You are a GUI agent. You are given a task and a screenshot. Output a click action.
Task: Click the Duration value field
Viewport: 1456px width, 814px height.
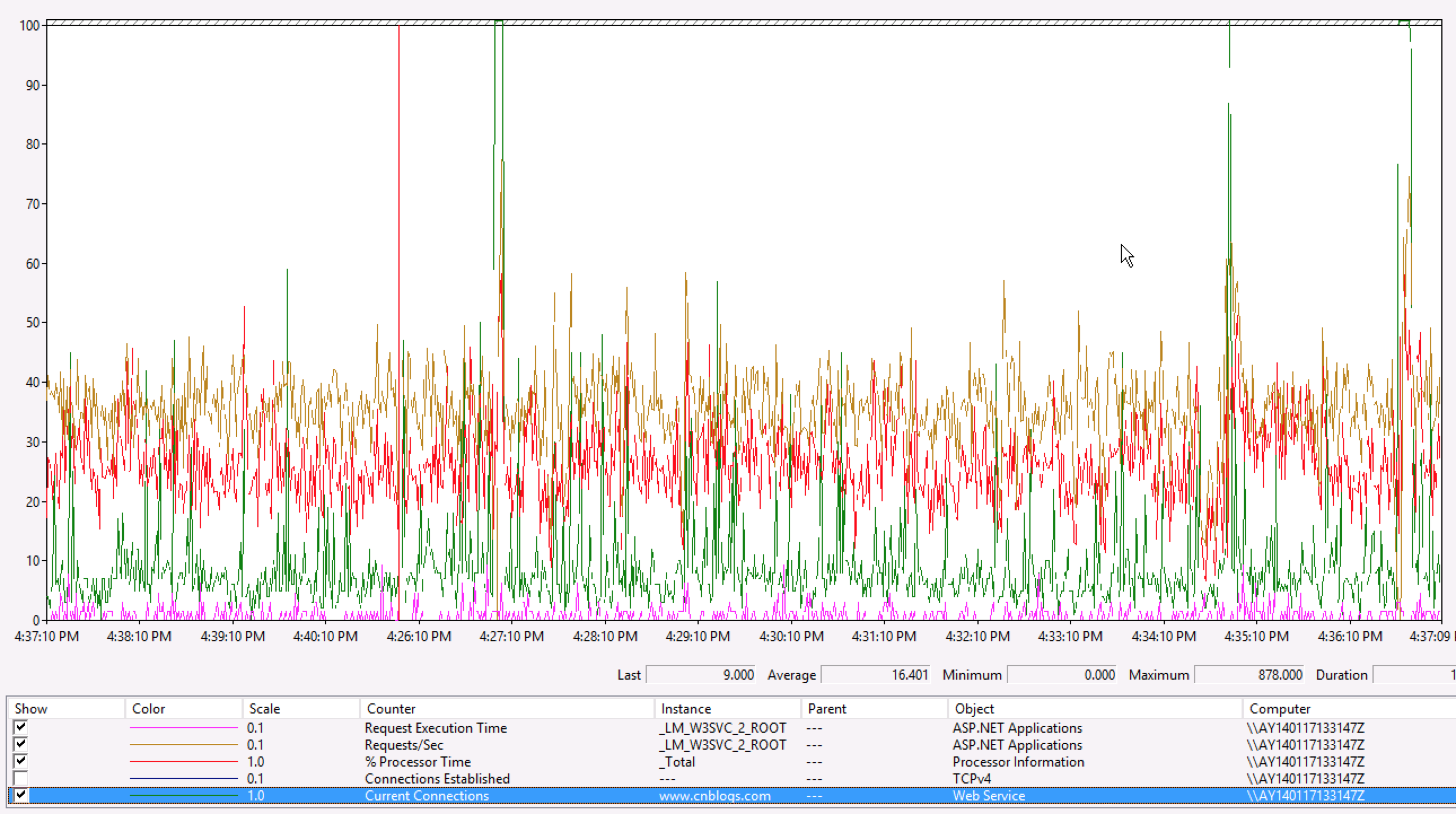pos(1415,675)
